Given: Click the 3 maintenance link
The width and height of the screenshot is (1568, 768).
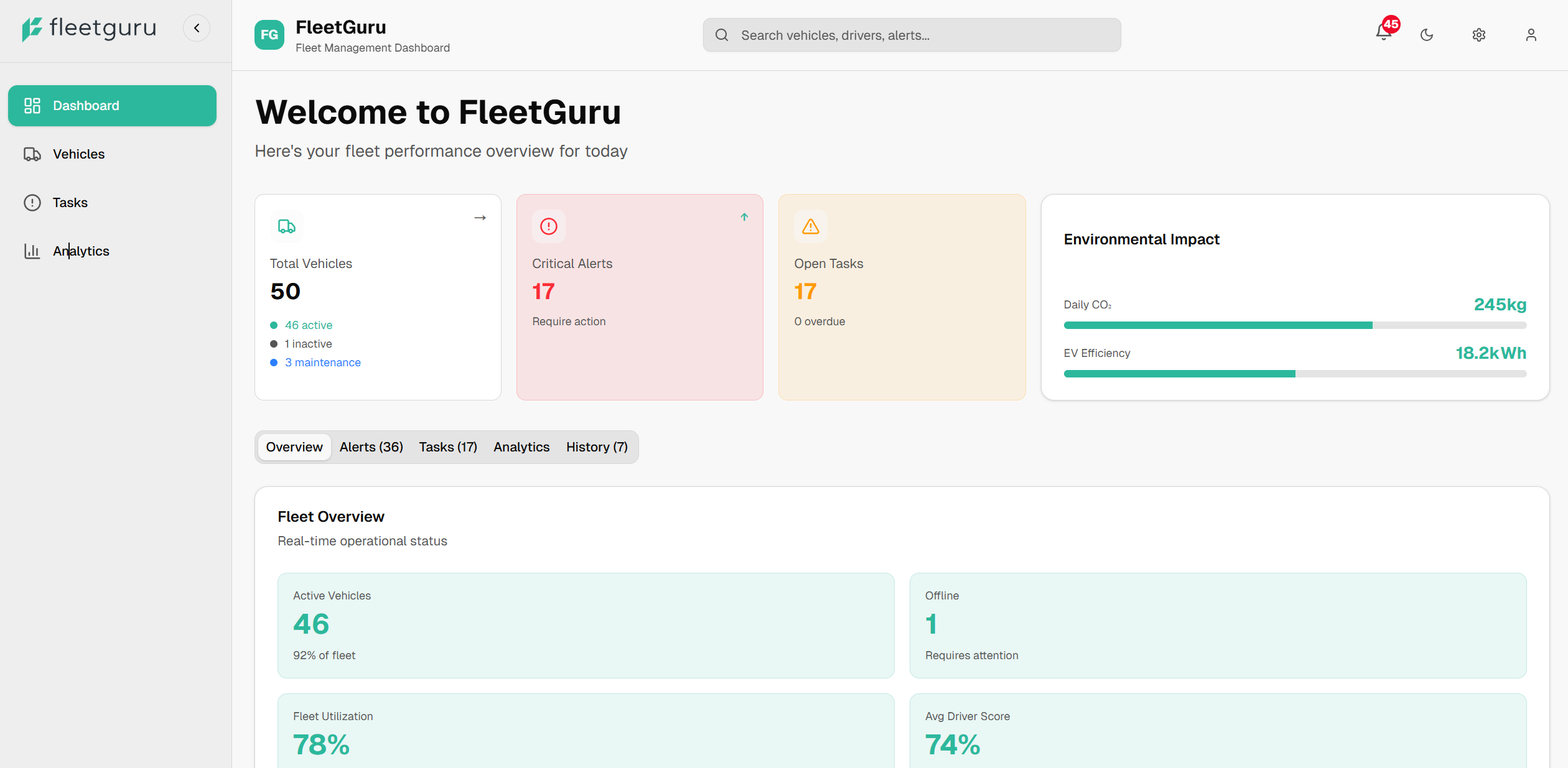Looking at the screenshot, I should coord(322,362).
